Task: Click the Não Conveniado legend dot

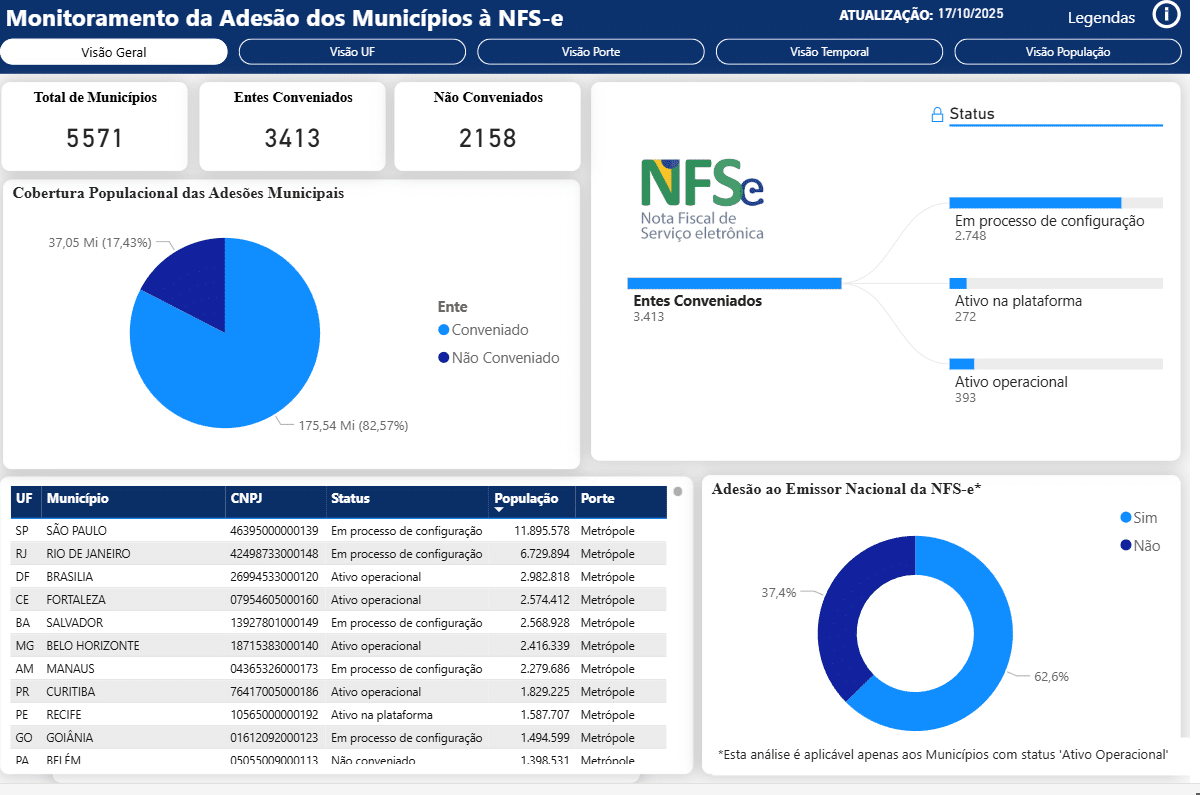Action: [444, 358]
